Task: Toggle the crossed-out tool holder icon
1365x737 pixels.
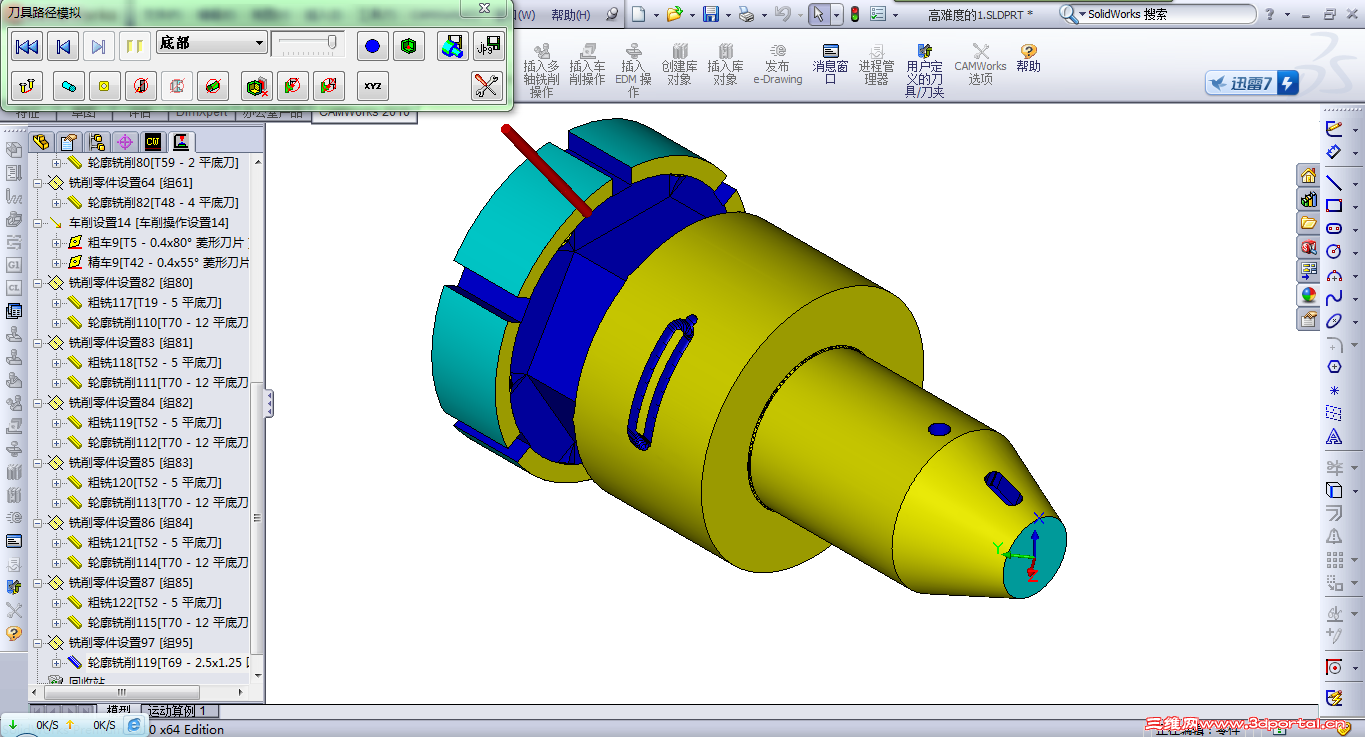Action: pos(141,86)
